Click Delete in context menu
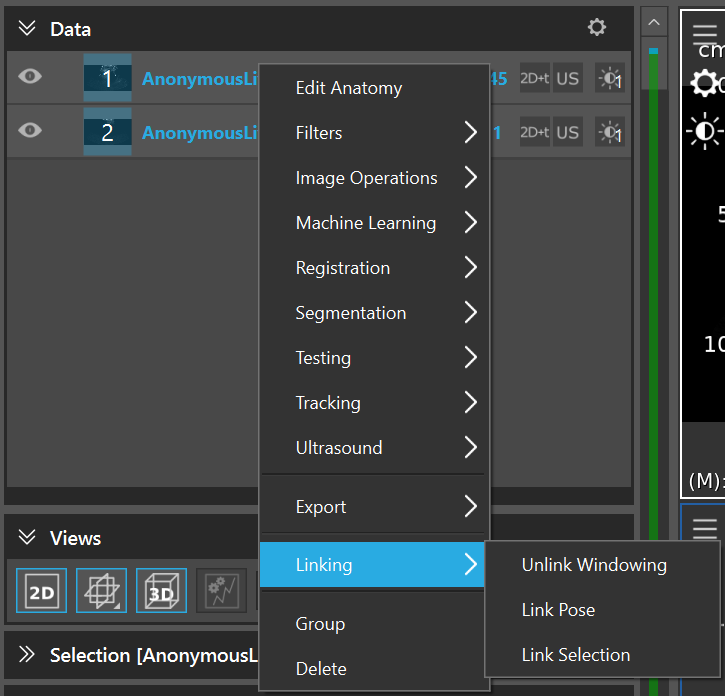 tap(321, 669)
